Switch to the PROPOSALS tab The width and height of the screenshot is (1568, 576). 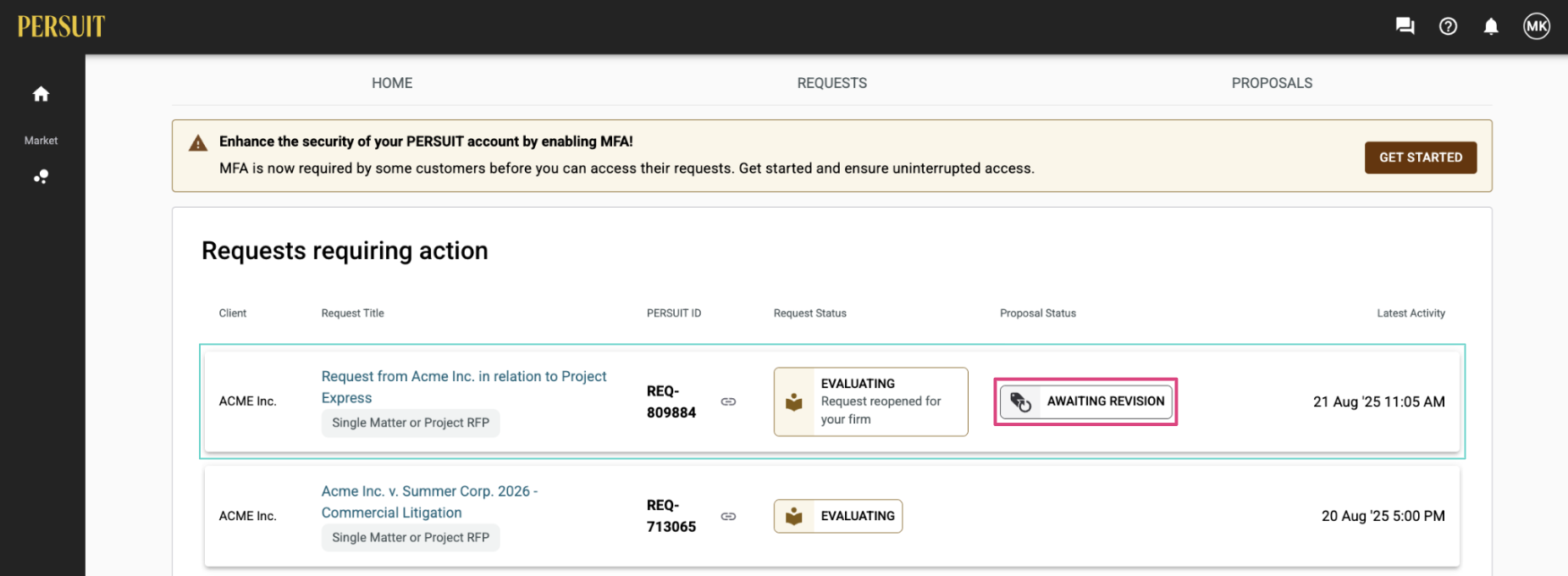click(1272, 83)
